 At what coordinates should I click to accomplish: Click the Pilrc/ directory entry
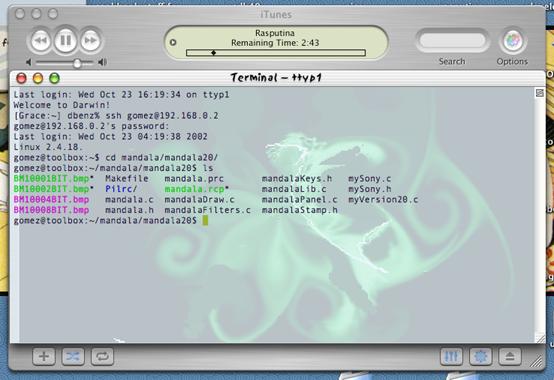(x=121, y=189)
